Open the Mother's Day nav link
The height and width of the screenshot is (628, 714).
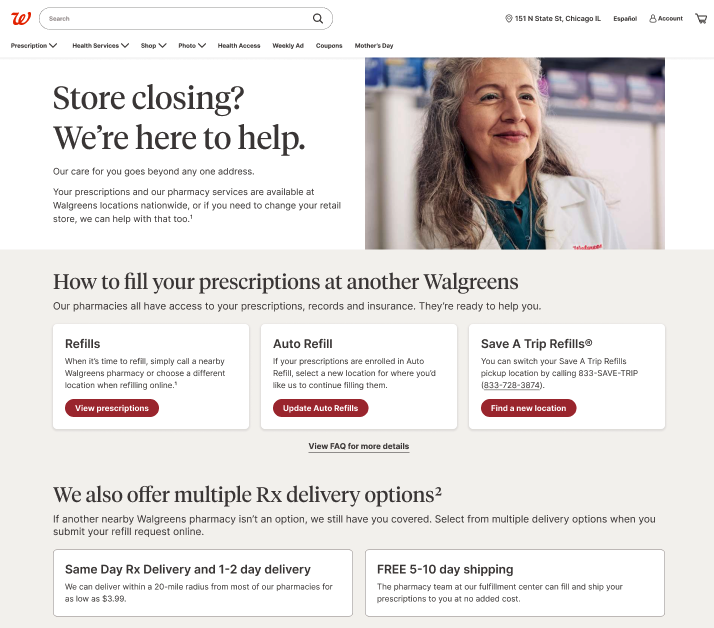(x=374, y=46)
